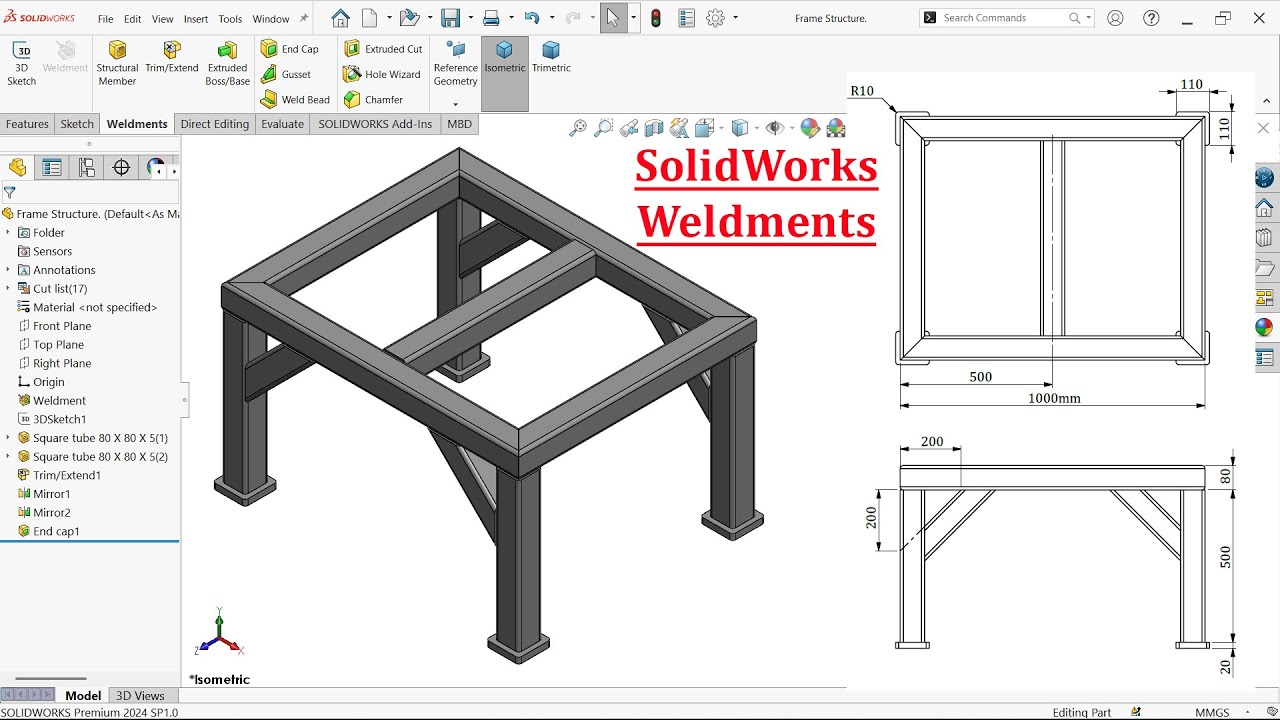Open the user login account icon
Viewport: 1280px width, 720px height.
[x=1115, y=18]
